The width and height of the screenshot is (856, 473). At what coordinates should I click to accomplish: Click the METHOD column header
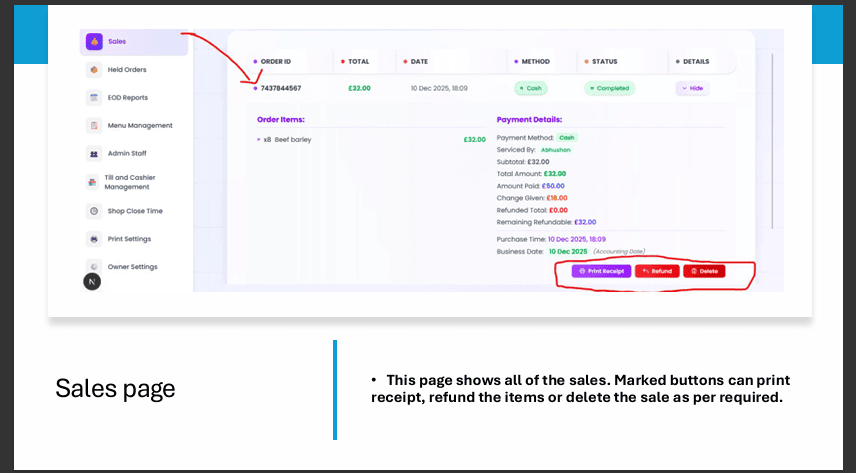[x=535, y=62]
